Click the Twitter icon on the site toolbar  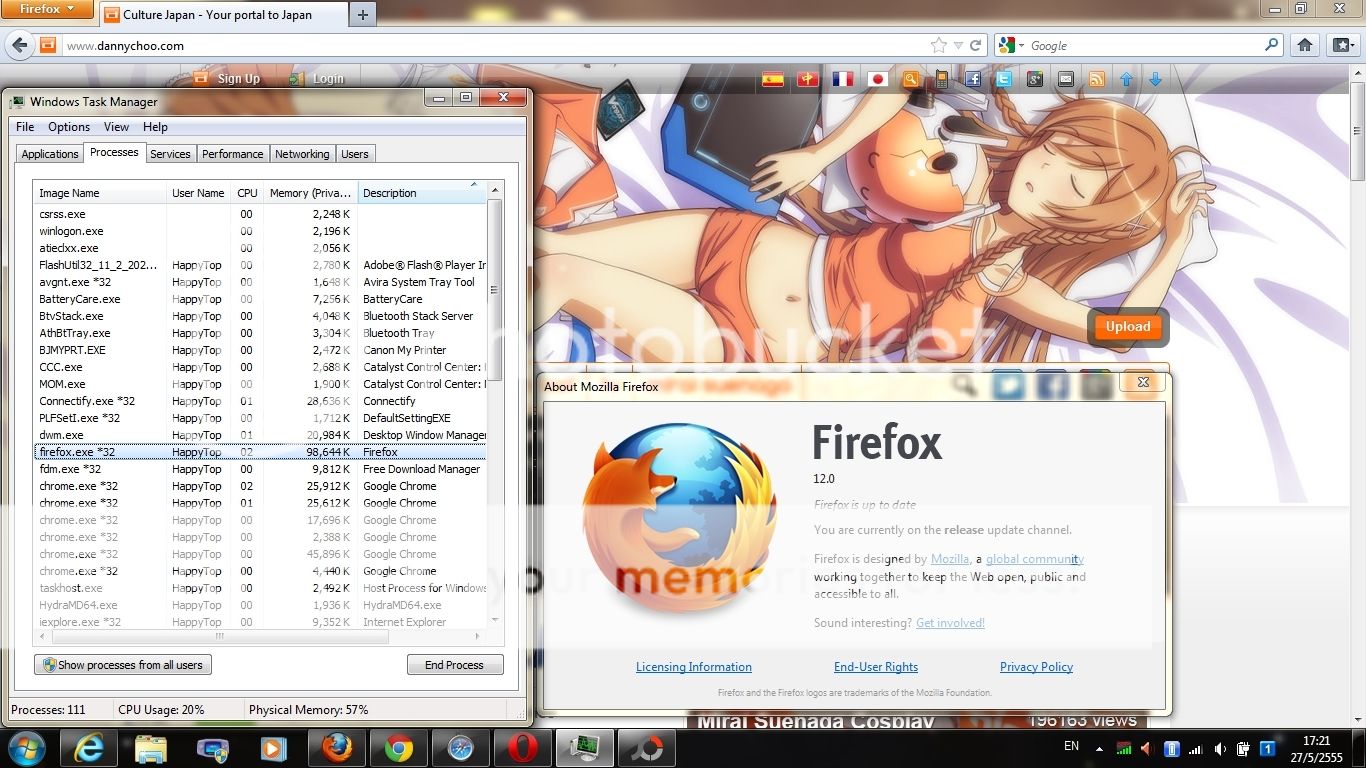click(1003, 79)
